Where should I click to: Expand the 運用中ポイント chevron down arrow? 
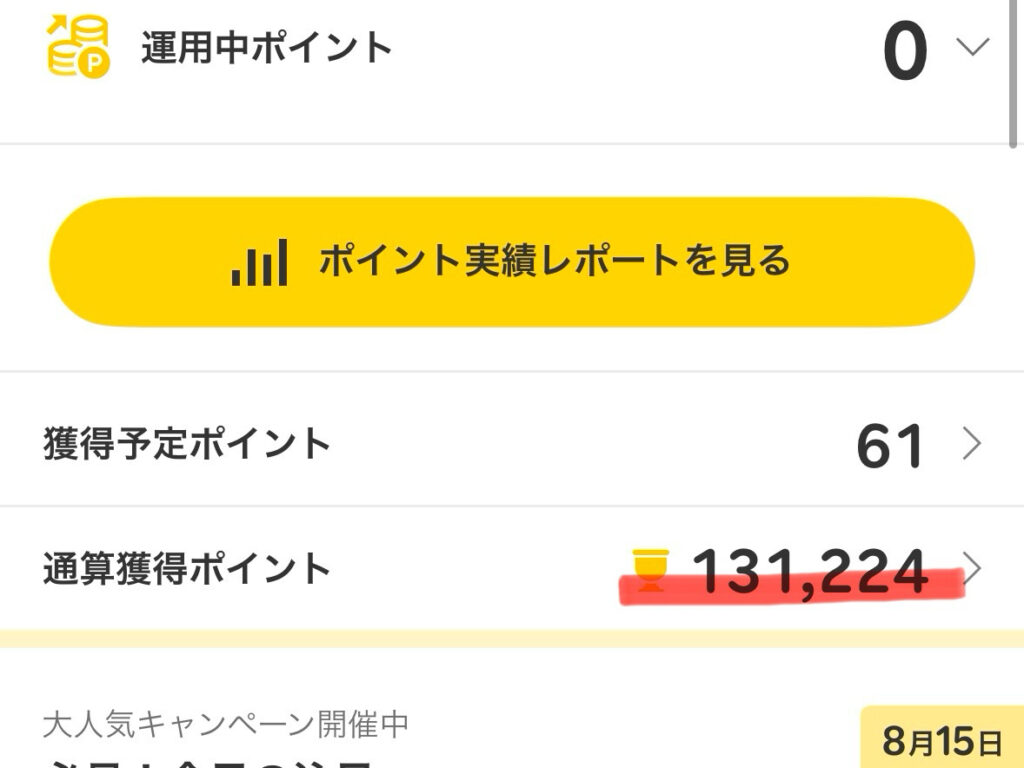972,47
